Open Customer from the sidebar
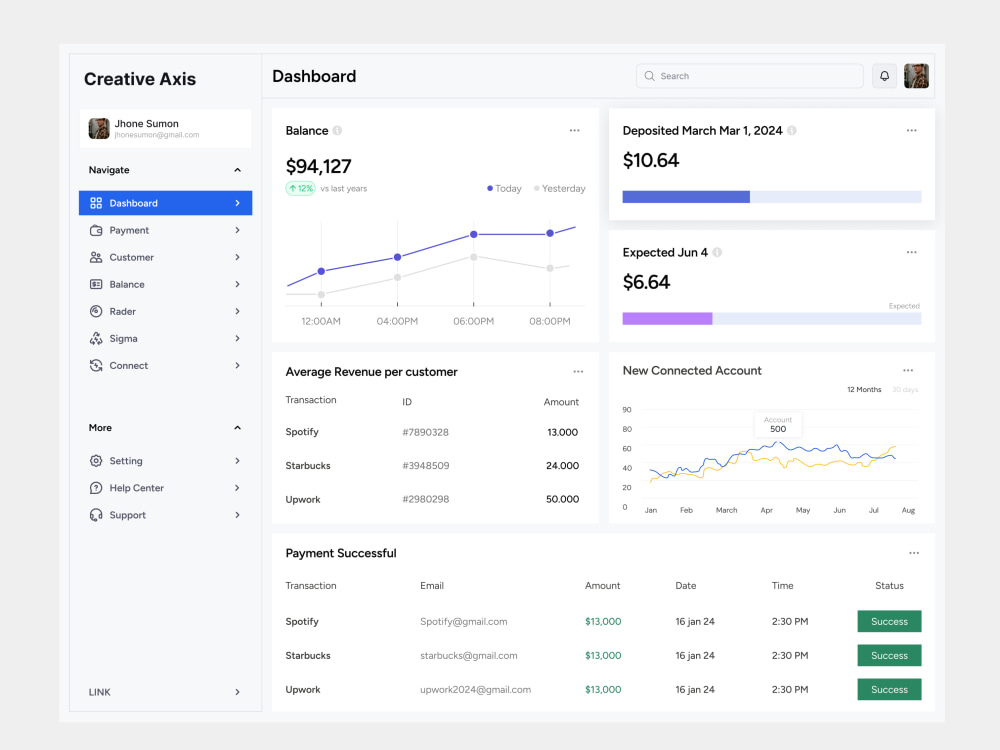The height and width of the screenshot is (750, 1000). (x=165, y=257)
